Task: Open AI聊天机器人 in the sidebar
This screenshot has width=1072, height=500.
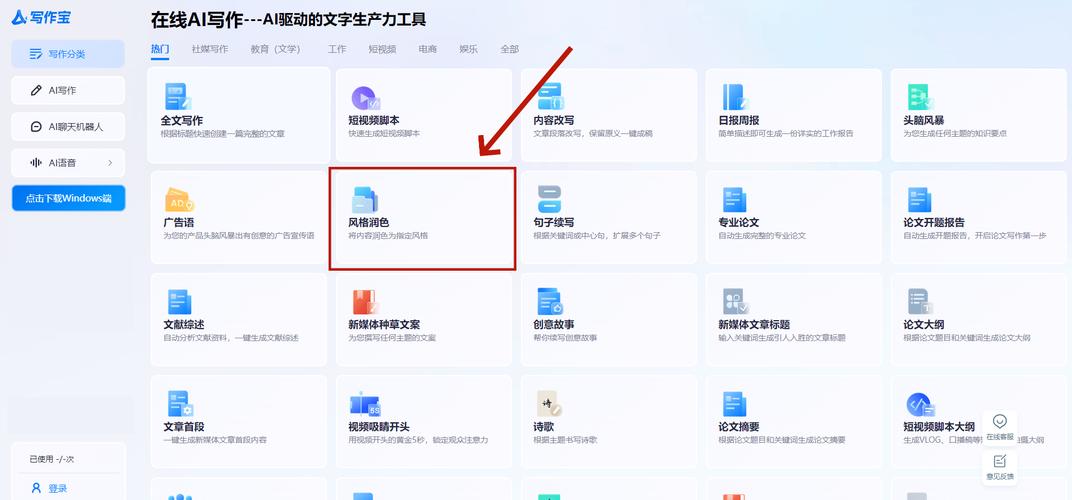Action: [x=68, y=127]
